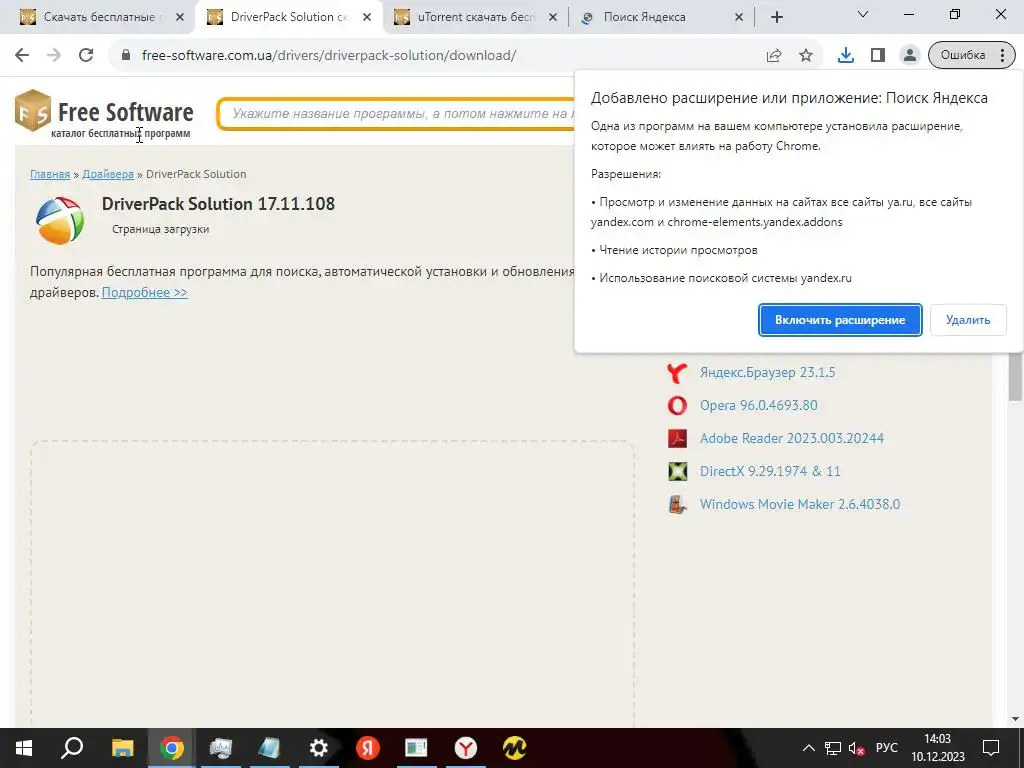The width and height of the screenshot is (1024, 768).
Task: Open a new tab with the plus button
Action: (x=776, y=17)
